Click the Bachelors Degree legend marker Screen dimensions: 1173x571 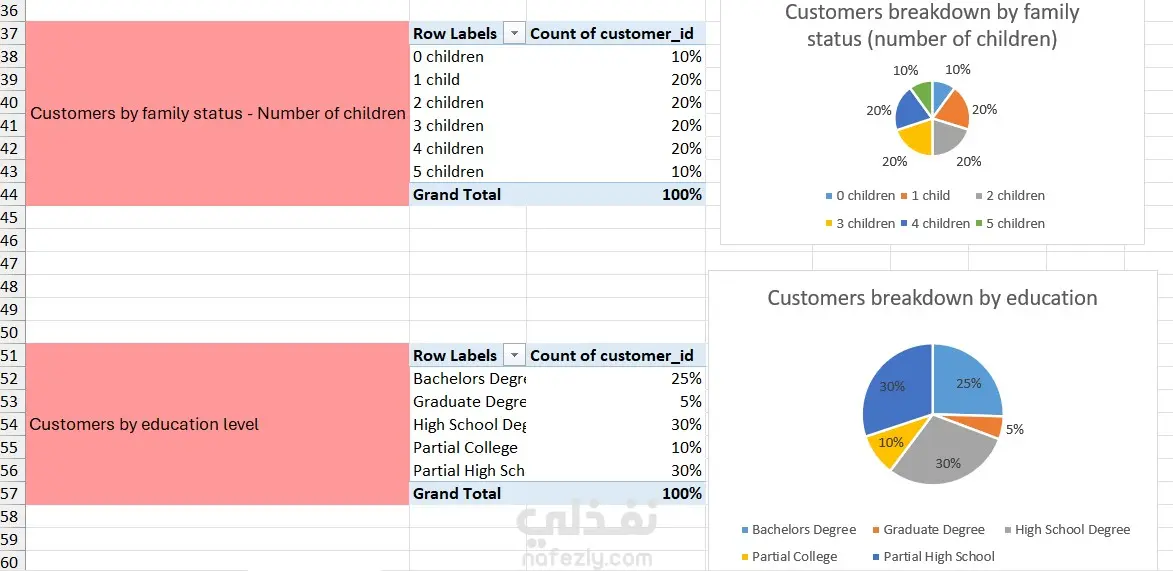(745, 530)
